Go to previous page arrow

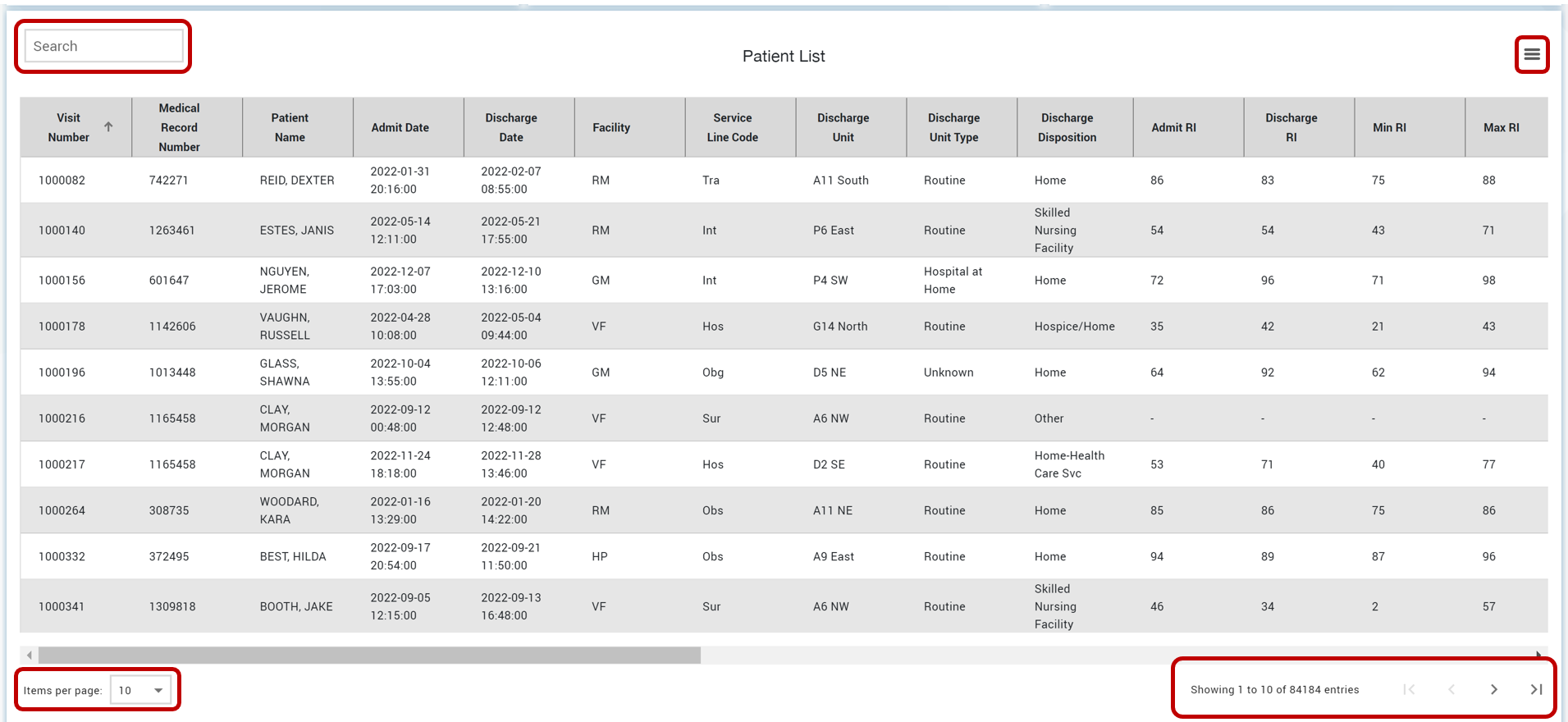point(1451,690)
